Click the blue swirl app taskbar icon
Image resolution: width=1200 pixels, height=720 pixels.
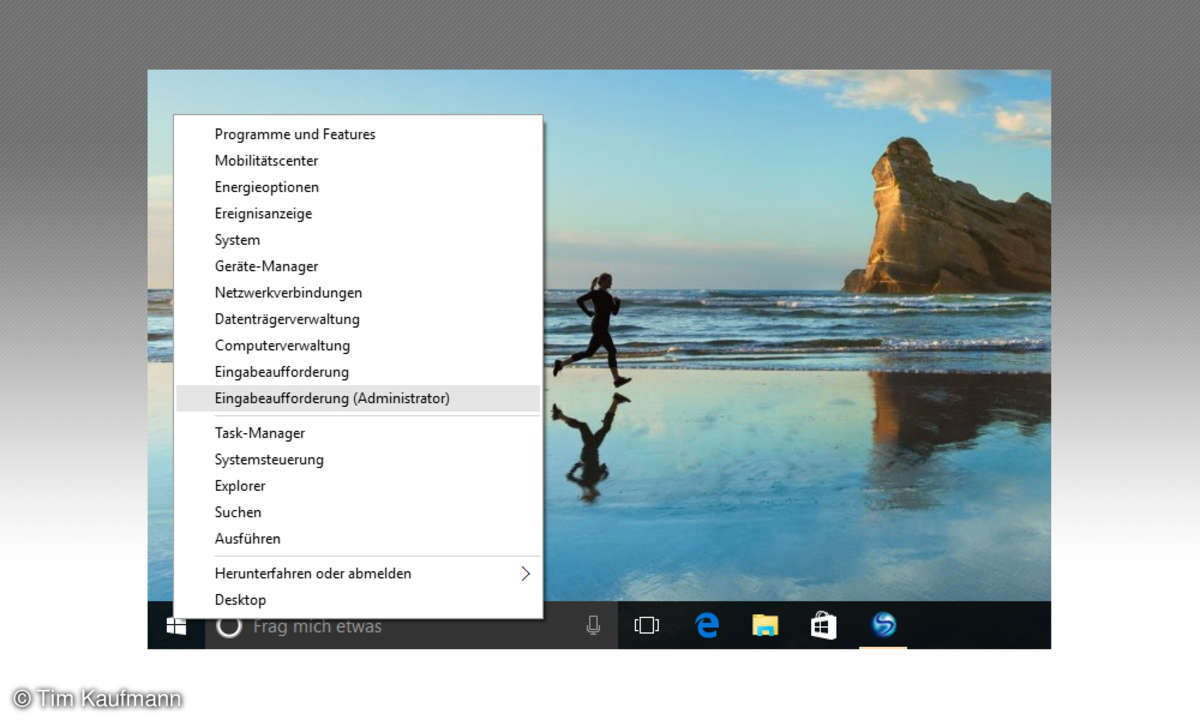884,625
